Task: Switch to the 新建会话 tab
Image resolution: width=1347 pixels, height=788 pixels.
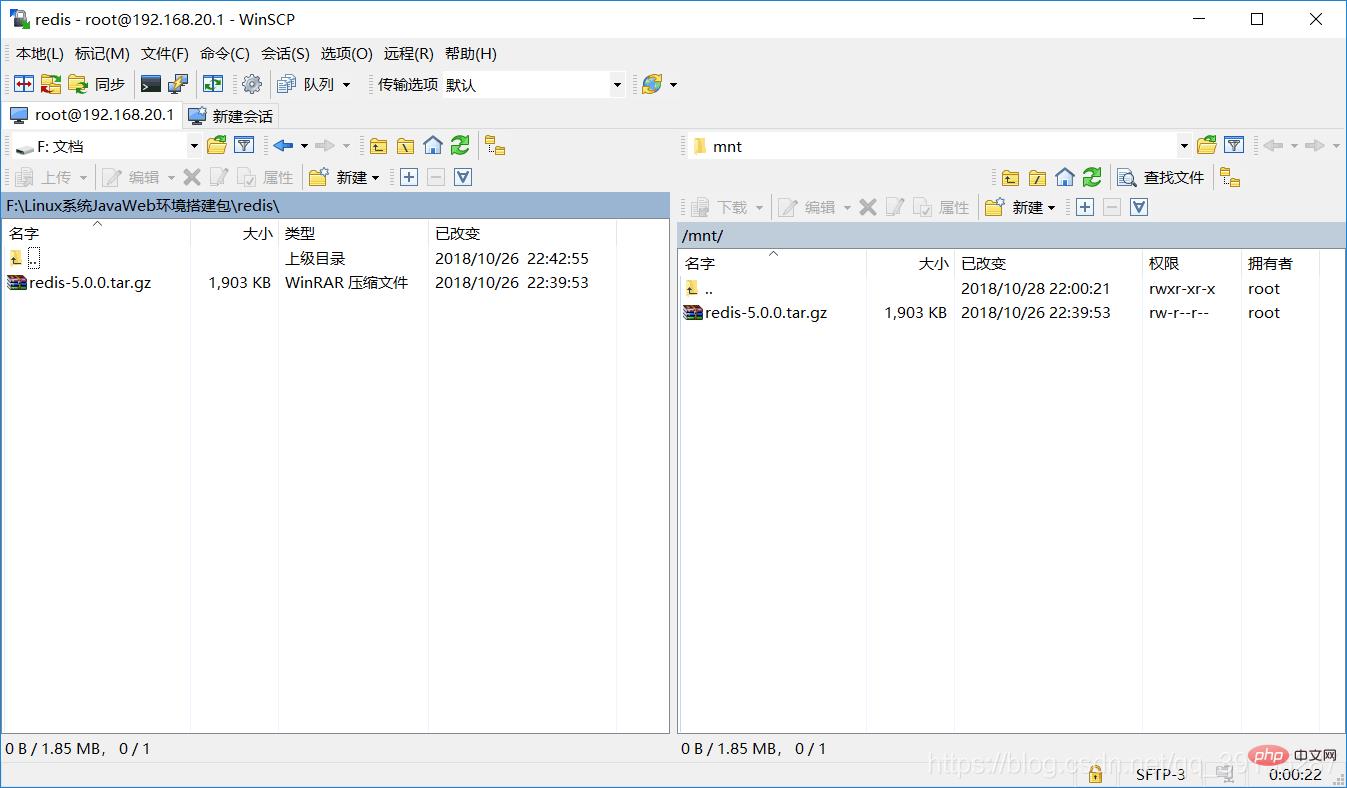Action: click(x=230, y=116)
